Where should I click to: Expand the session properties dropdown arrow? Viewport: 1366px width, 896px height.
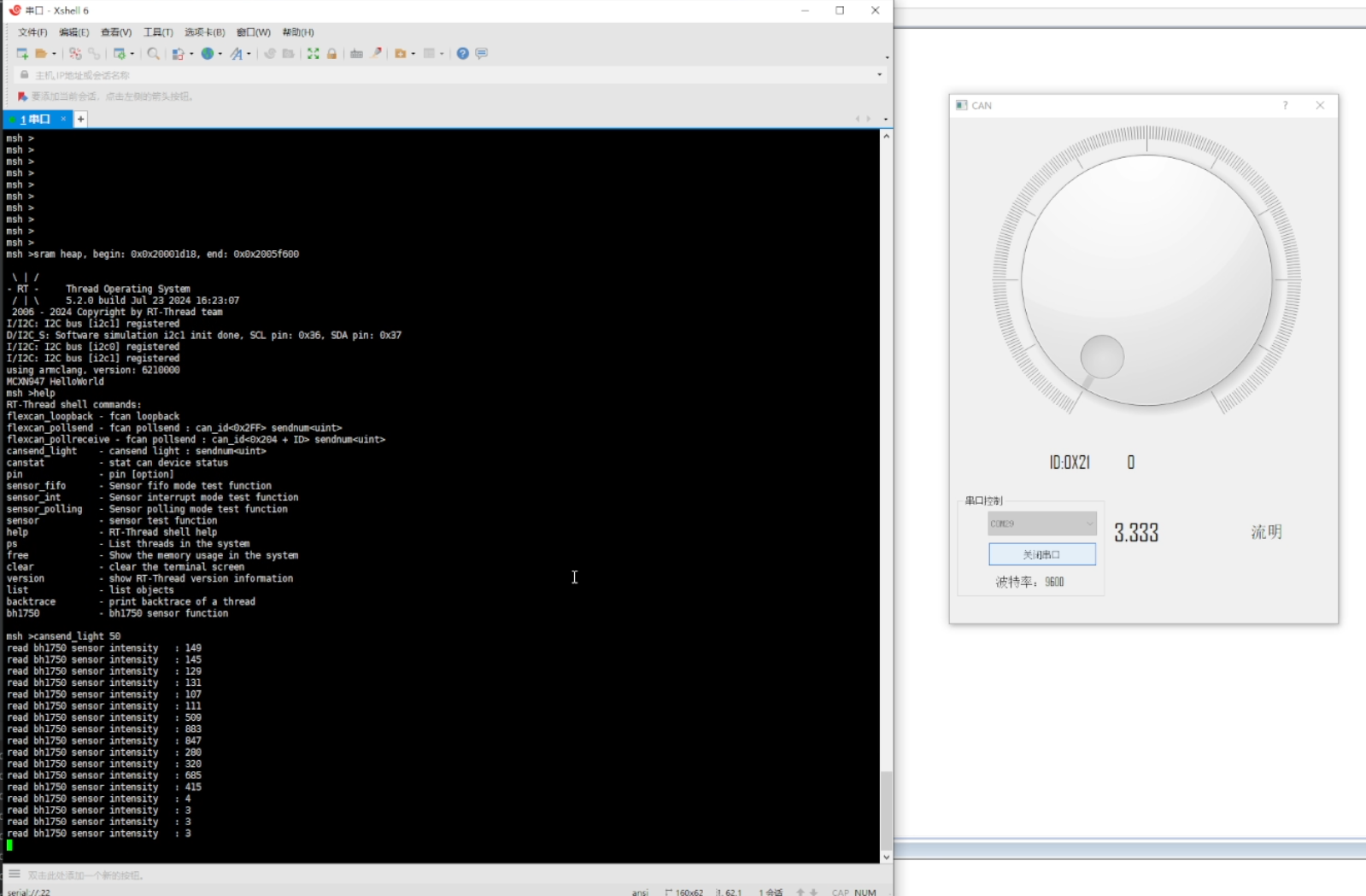(132, 54)
